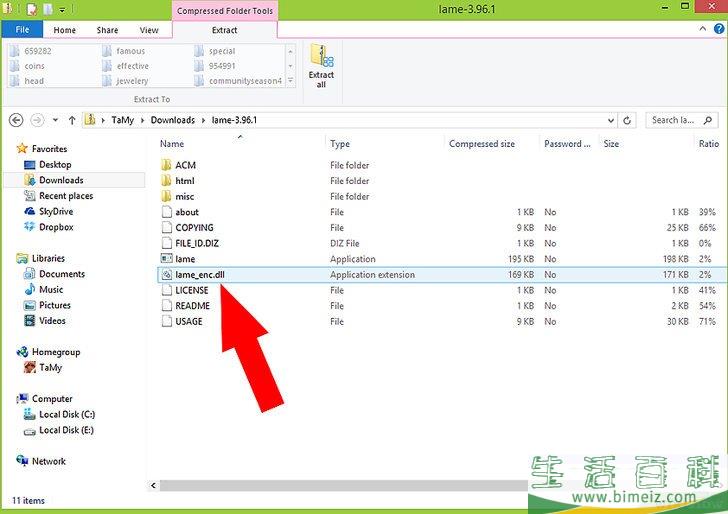Click the horizontal scrollbar left arrow

(154, 485)
